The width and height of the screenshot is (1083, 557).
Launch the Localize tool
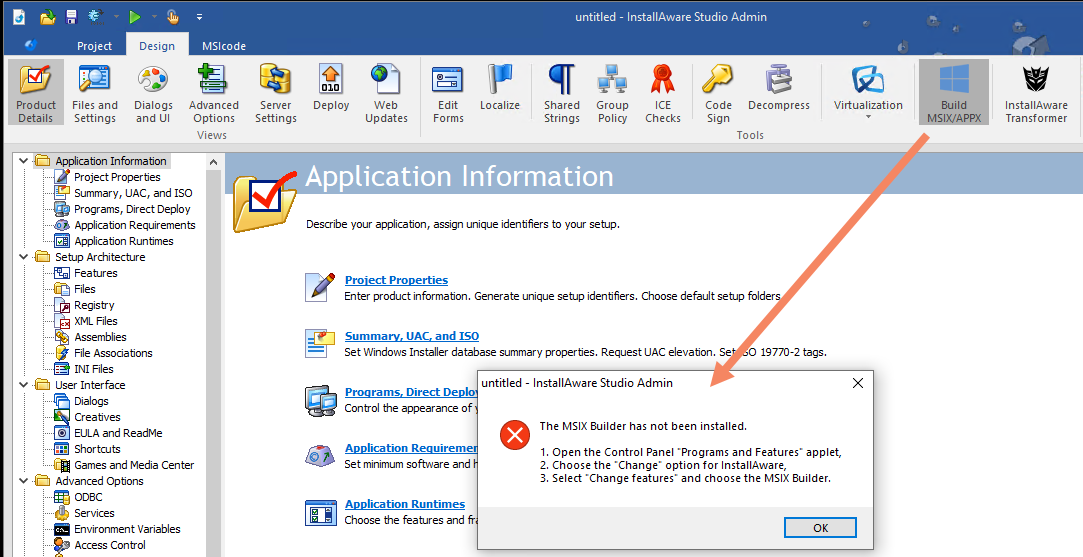click(x=499, y=87)
